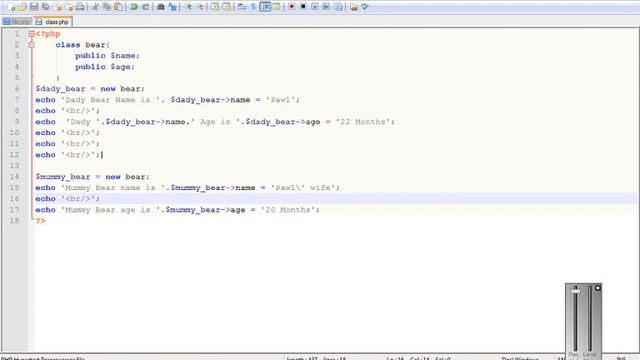Click the spell-check checkmark toolbar icon

click(x=365, y=7)
